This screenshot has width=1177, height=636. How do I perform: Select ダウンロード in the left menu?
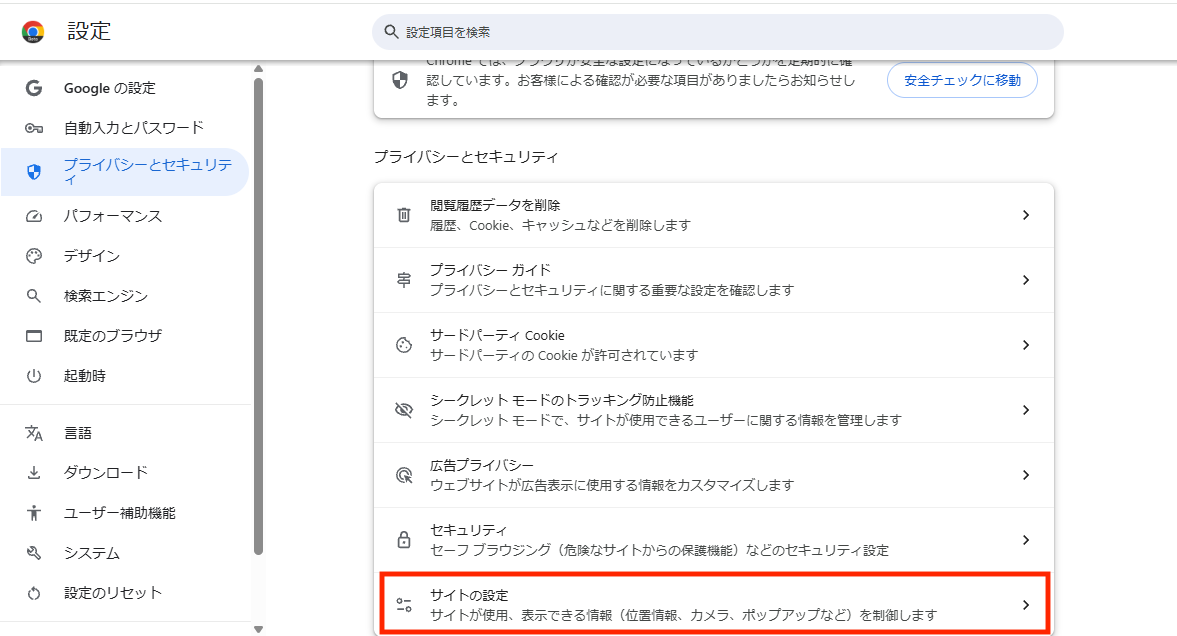pyautogui.click(x=105, y=473)
